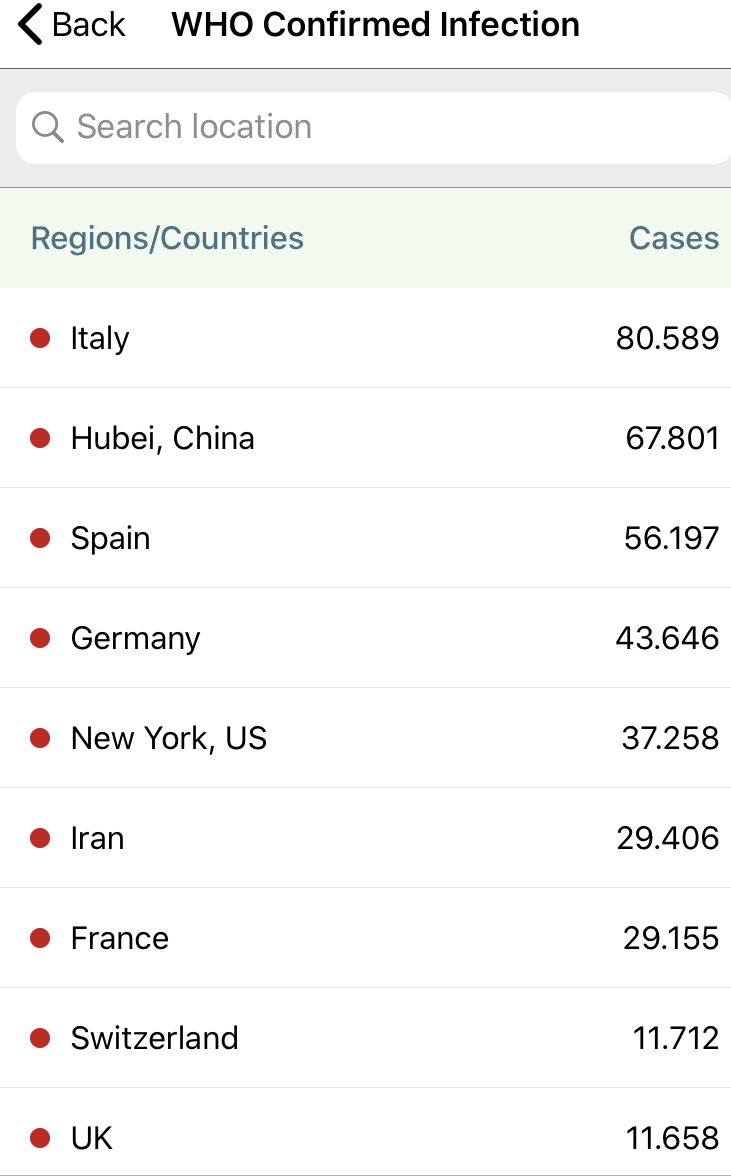
Task: Click the red dot next to Germany
Action: pos(40,638)
